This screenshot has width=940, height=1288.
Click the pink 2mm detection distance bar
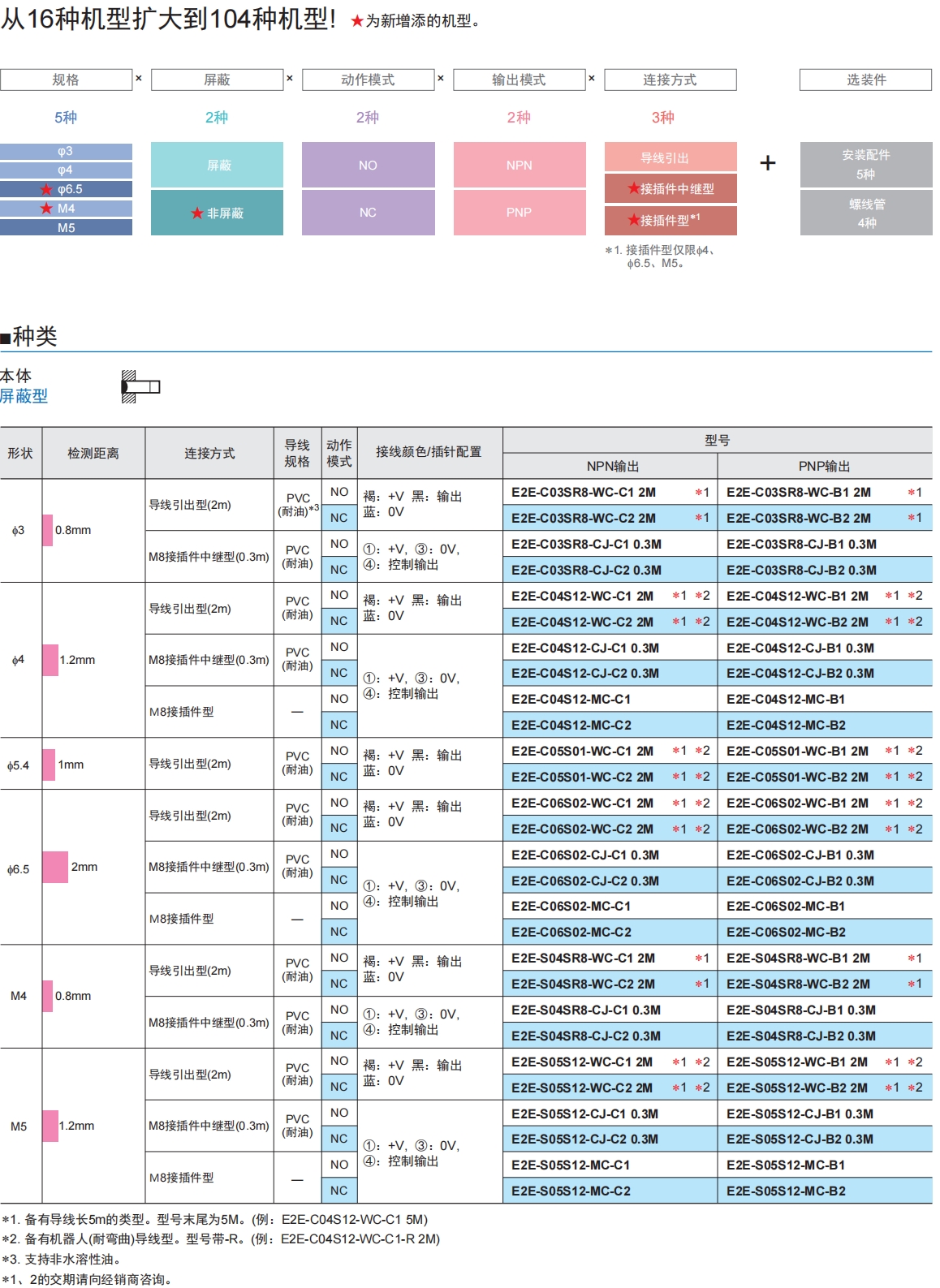[x=55, y=867]
